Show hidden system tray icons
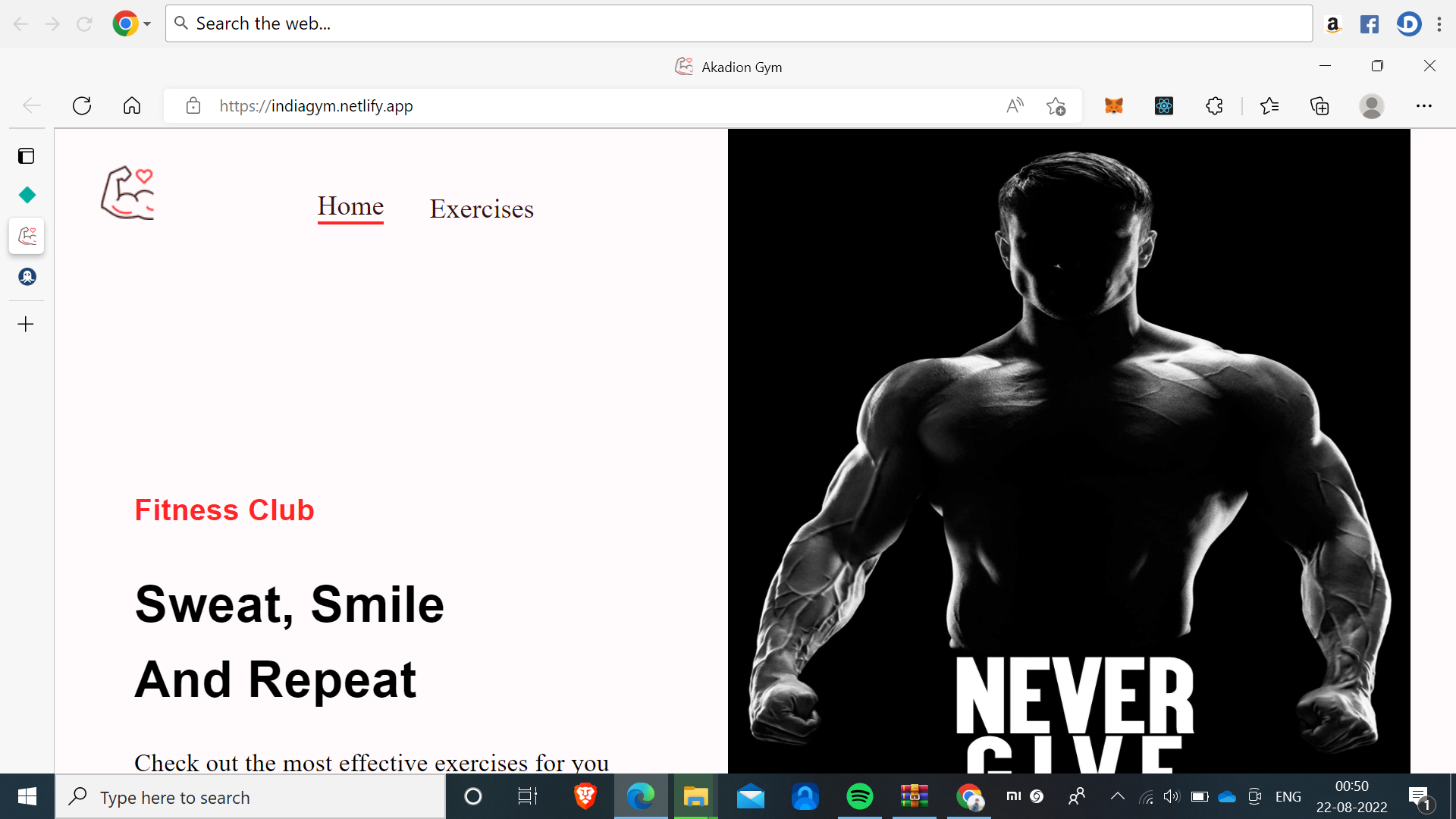This screenshot has height=819, width=1456. [x=1117, y=796]
